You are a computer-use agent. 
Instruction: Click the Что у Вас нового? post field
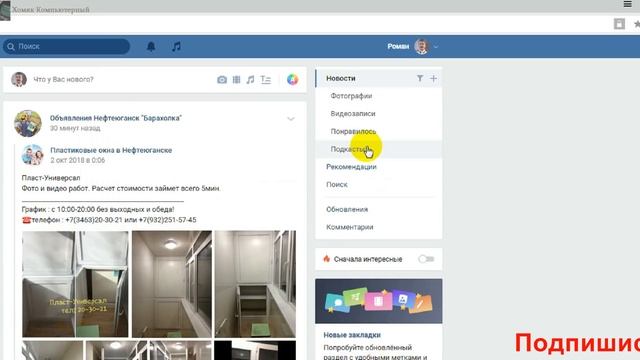(x=63, y=80)
